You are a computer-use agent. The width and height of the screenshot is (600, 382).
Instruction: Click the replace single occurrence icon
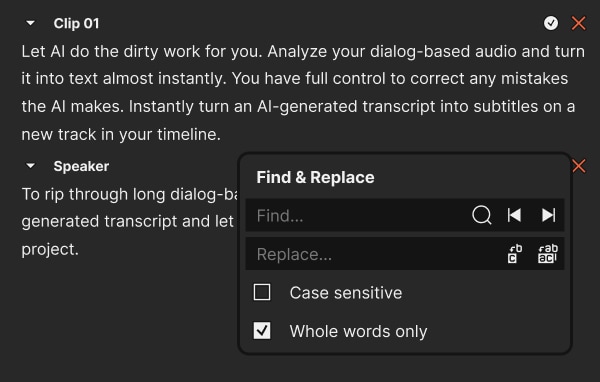[515, 254]
